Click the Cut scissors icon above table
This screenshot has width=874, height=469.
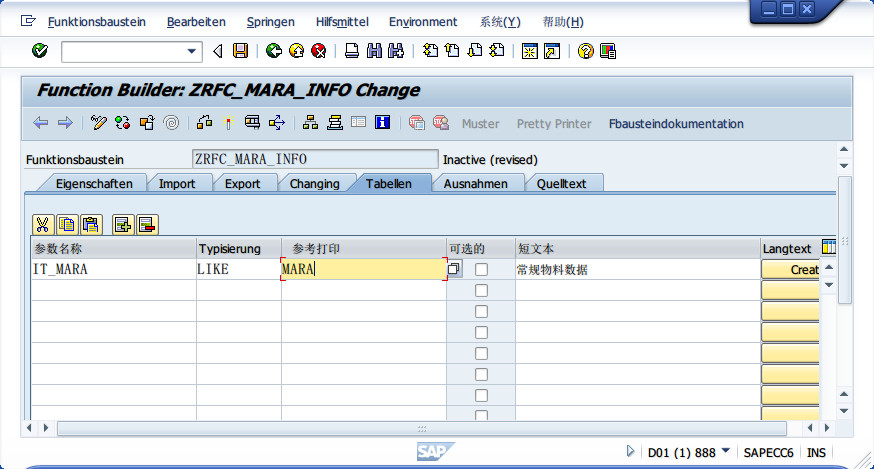coord(42,224)
